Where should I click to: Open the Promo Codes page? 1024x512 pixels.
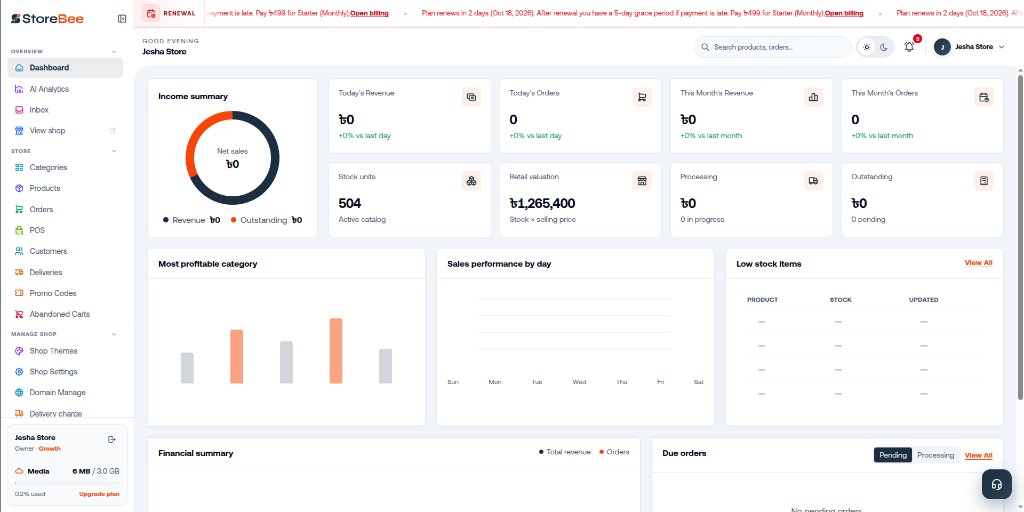tap(65, 293)
